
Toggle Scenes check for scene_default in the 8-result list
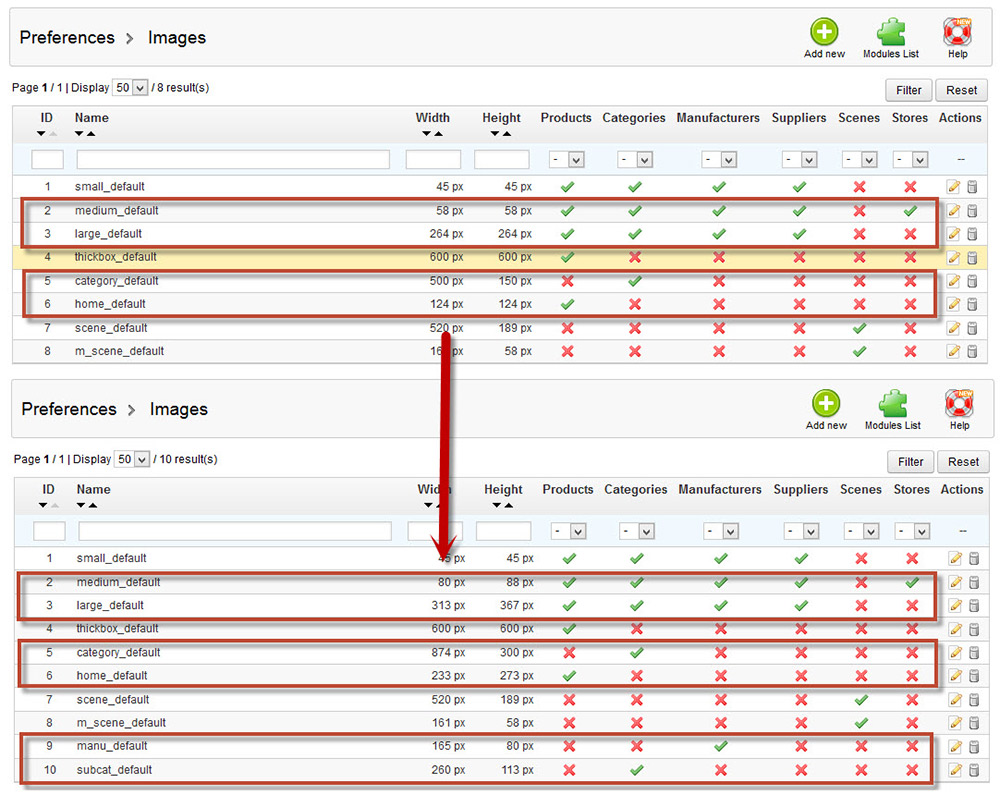pyautogui.click(x=859, y=328)
